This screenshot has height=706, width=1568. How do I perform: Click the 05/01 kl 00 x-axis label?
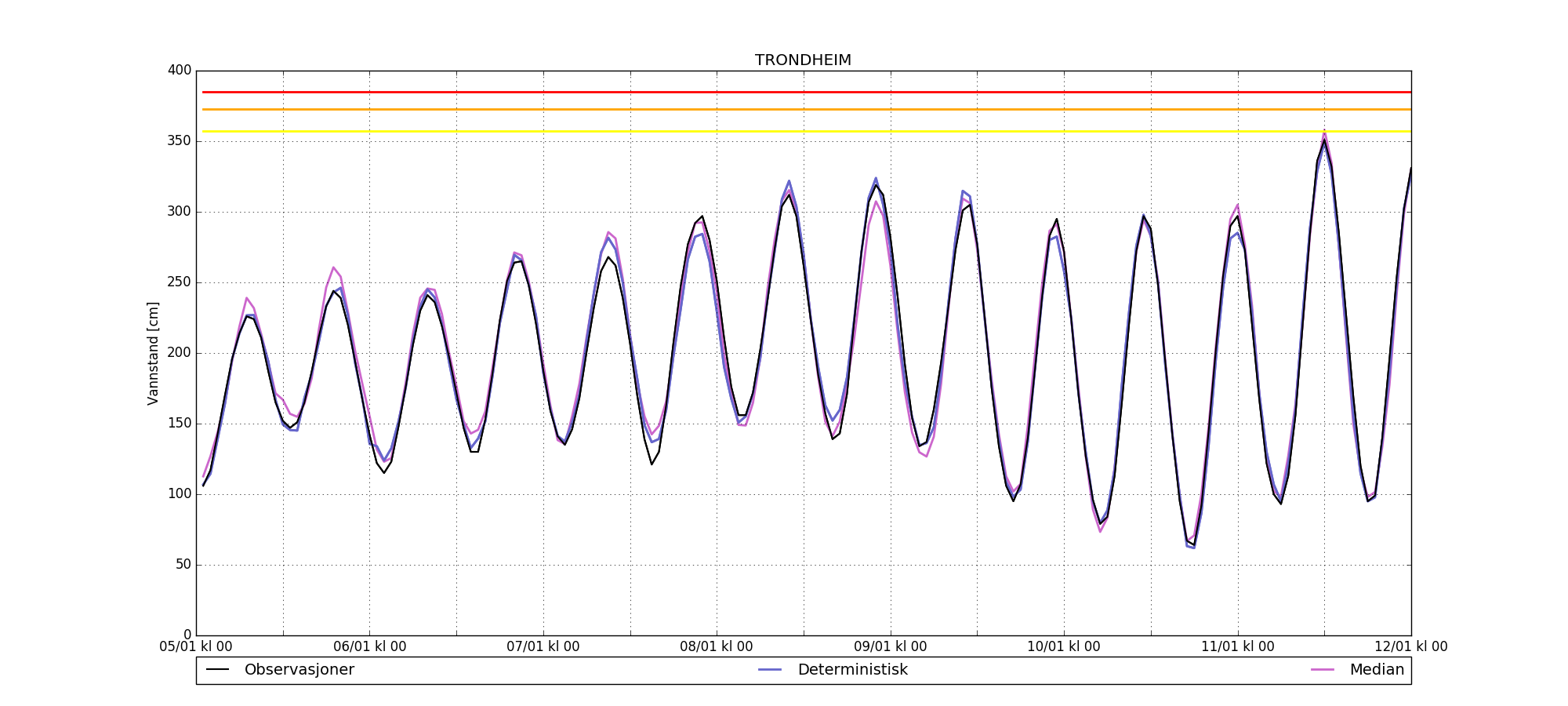[196, 647]
